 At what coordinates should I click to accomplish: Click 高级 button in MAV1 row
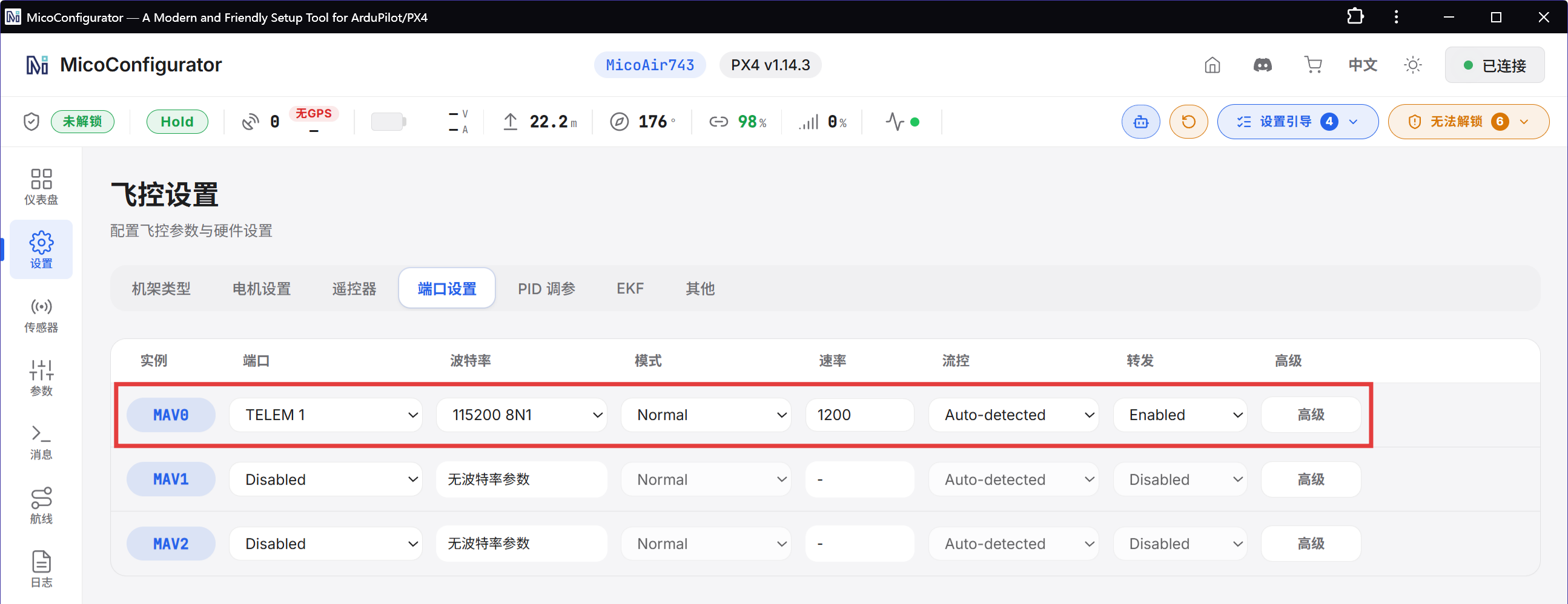click(1311, 479)
